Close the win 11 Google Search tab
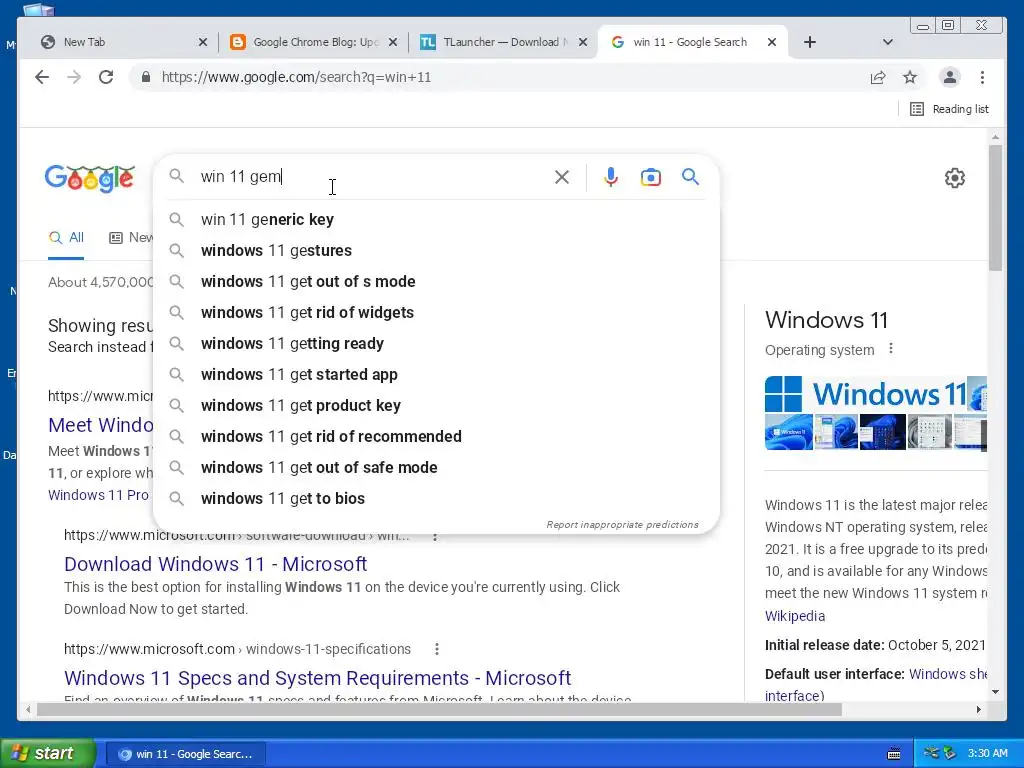Screen dimensions: 1024x768 click(x=772, y=42)
